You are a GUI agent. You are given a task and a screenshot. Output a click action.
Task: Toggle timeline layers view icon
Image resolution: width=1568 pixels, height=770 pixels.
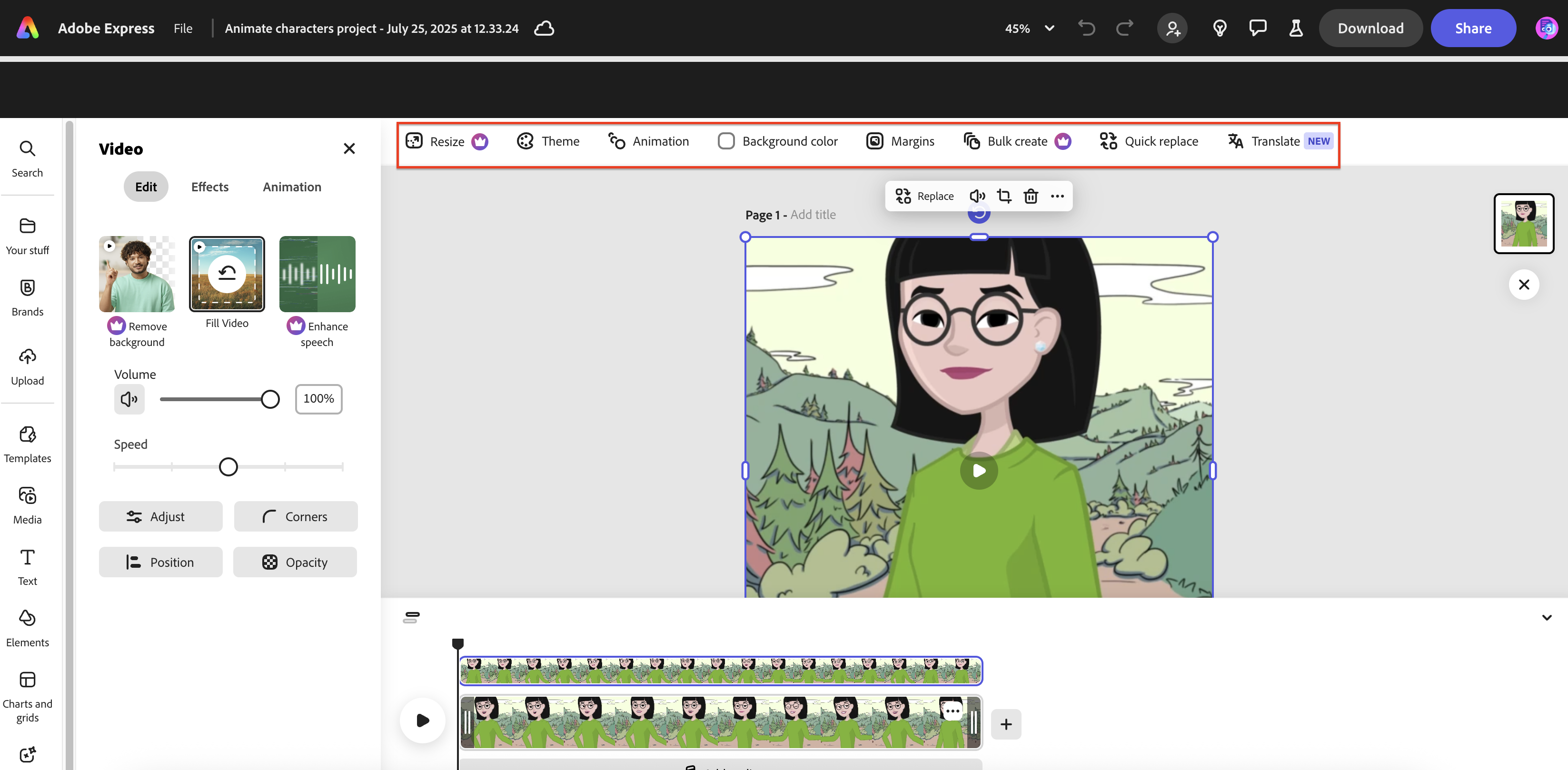tap(411, 617)
